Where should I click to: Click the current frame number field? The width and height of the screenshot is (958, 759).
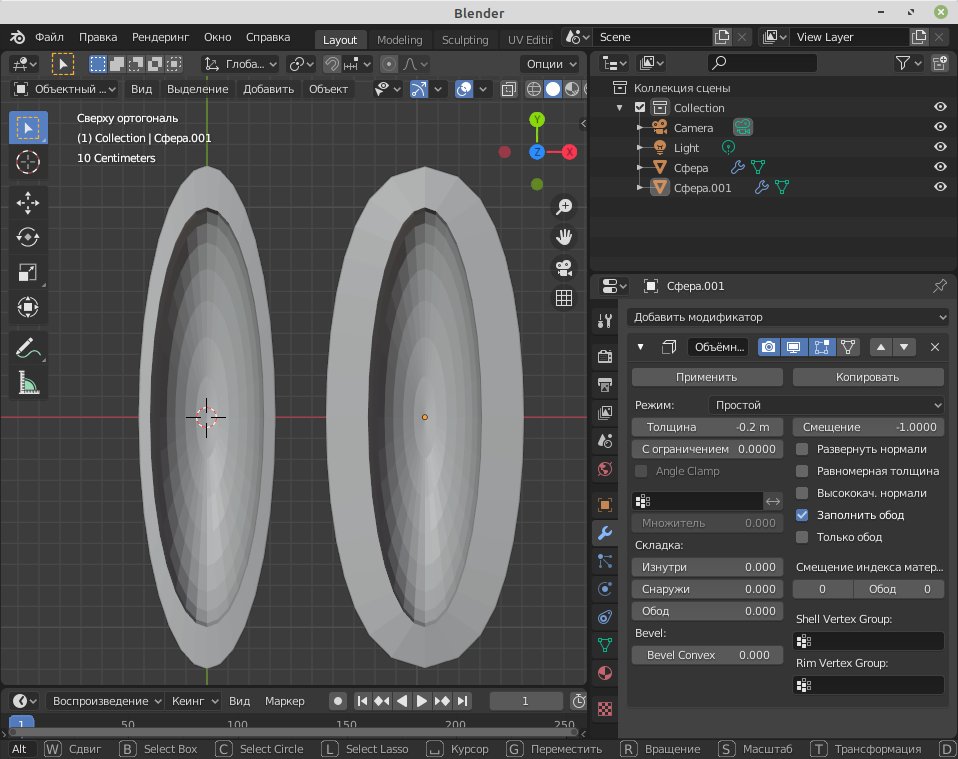[x=526, y=701]
